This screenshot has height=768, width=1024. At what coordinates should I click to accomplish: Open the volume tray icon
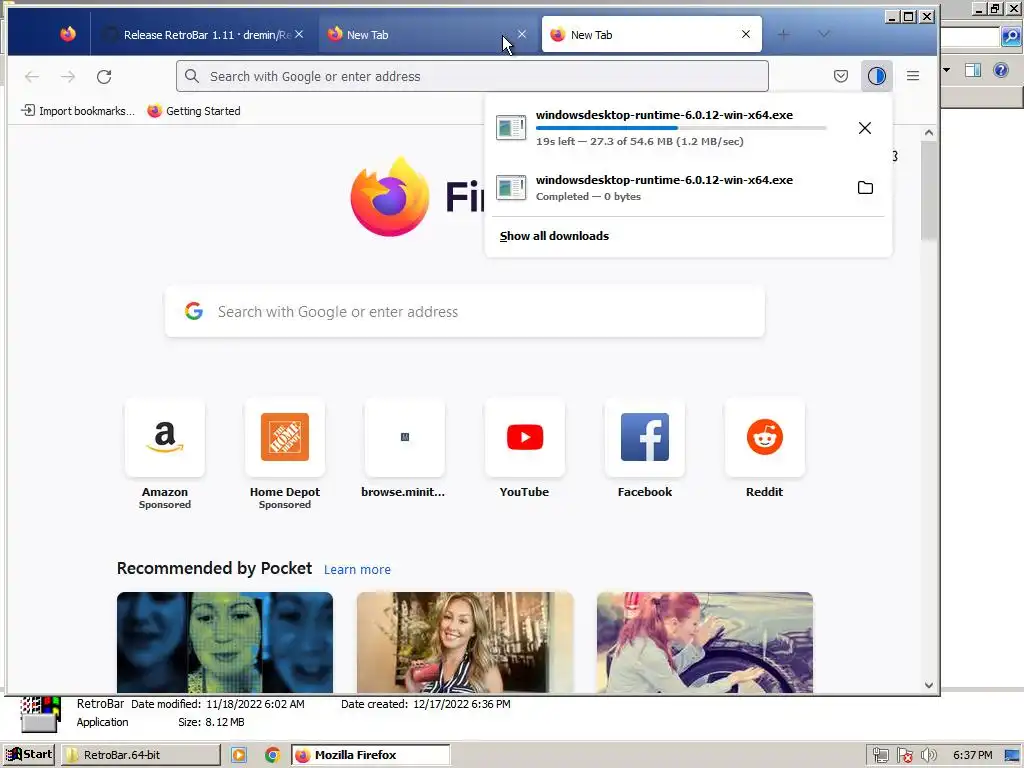928,756
